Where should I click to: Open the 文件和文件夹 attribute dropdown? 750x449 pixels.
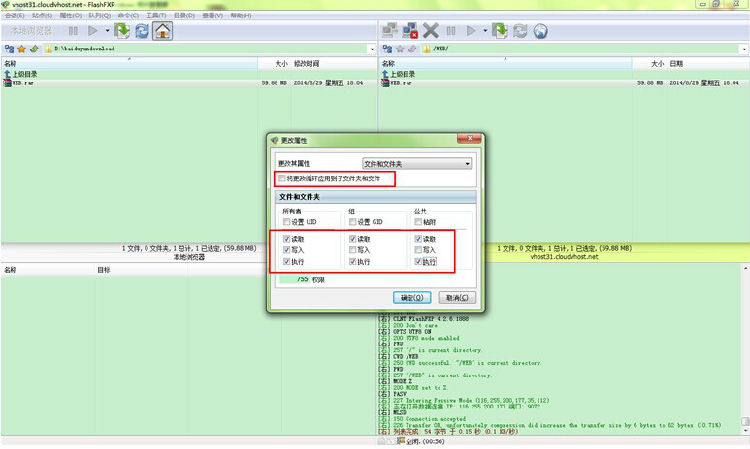click(416, 163)
